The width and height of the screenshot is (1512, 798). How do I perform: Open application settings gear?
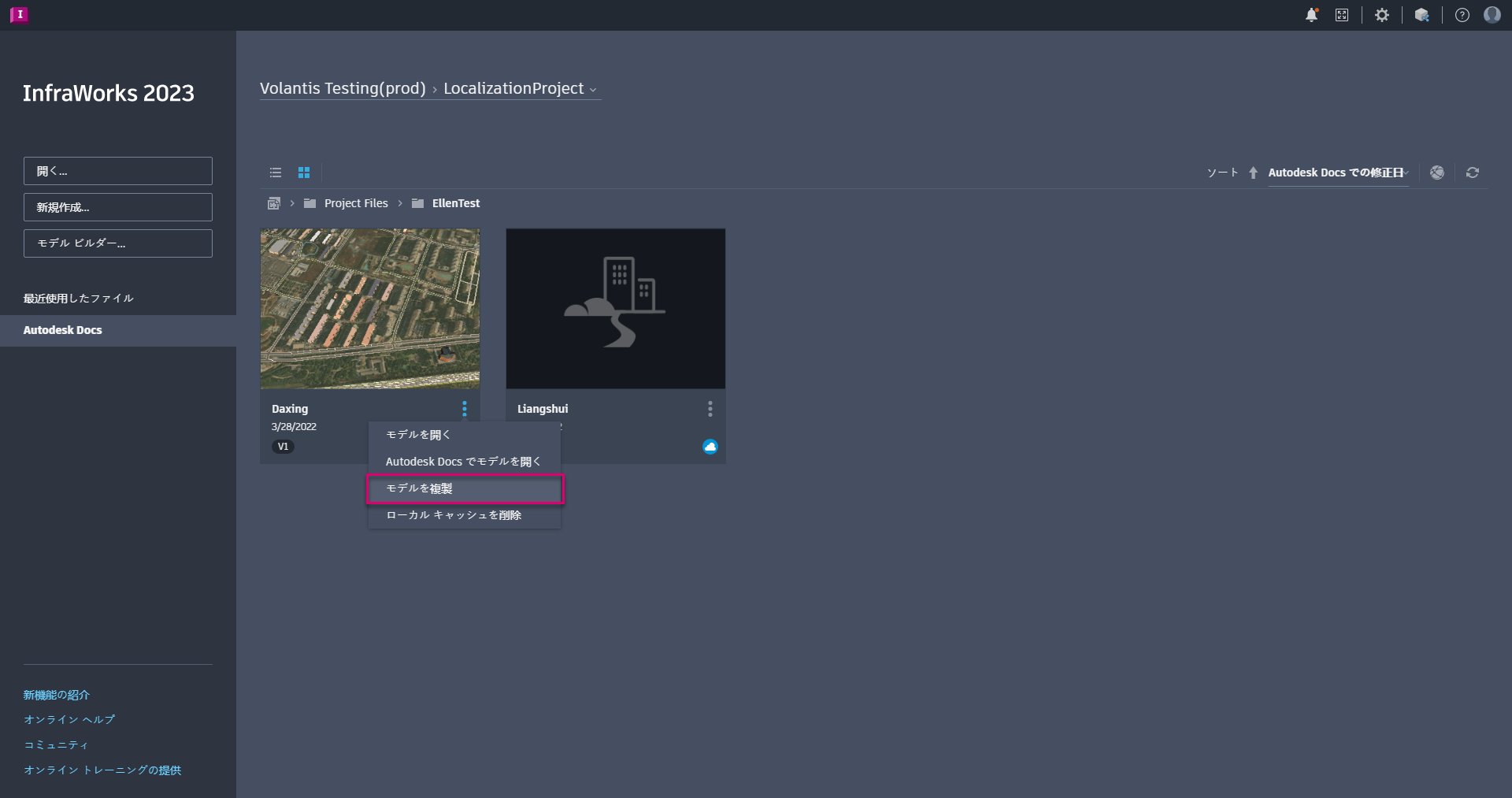point(1382,15)
